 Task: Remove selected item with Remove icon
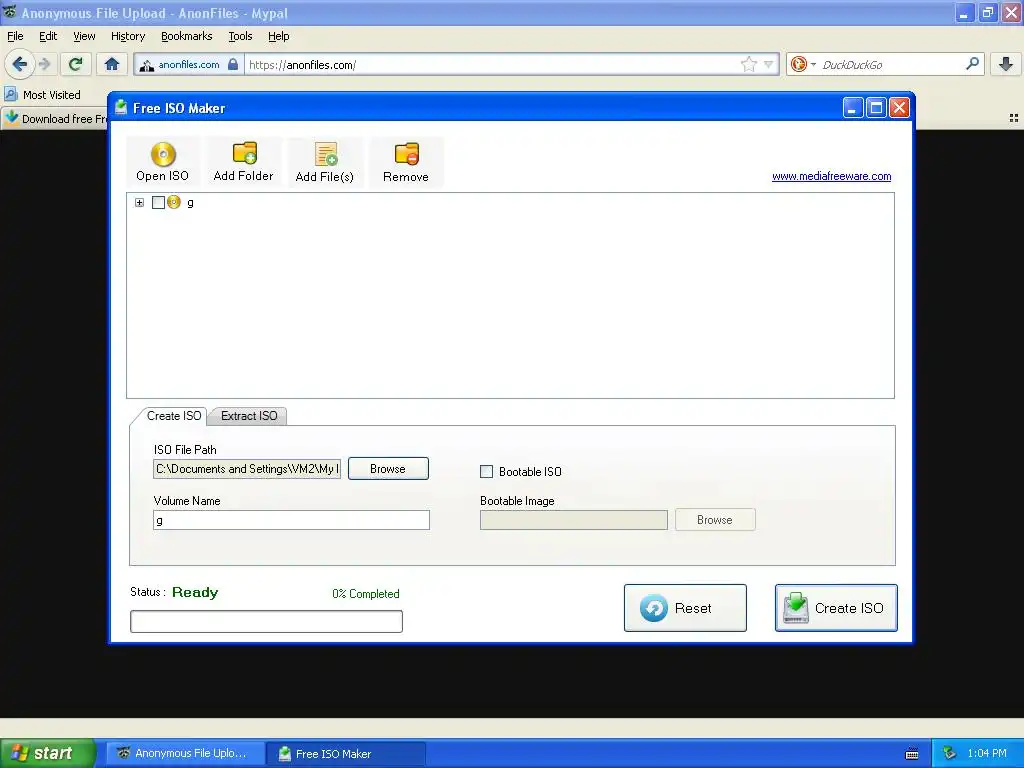(406, 154)
